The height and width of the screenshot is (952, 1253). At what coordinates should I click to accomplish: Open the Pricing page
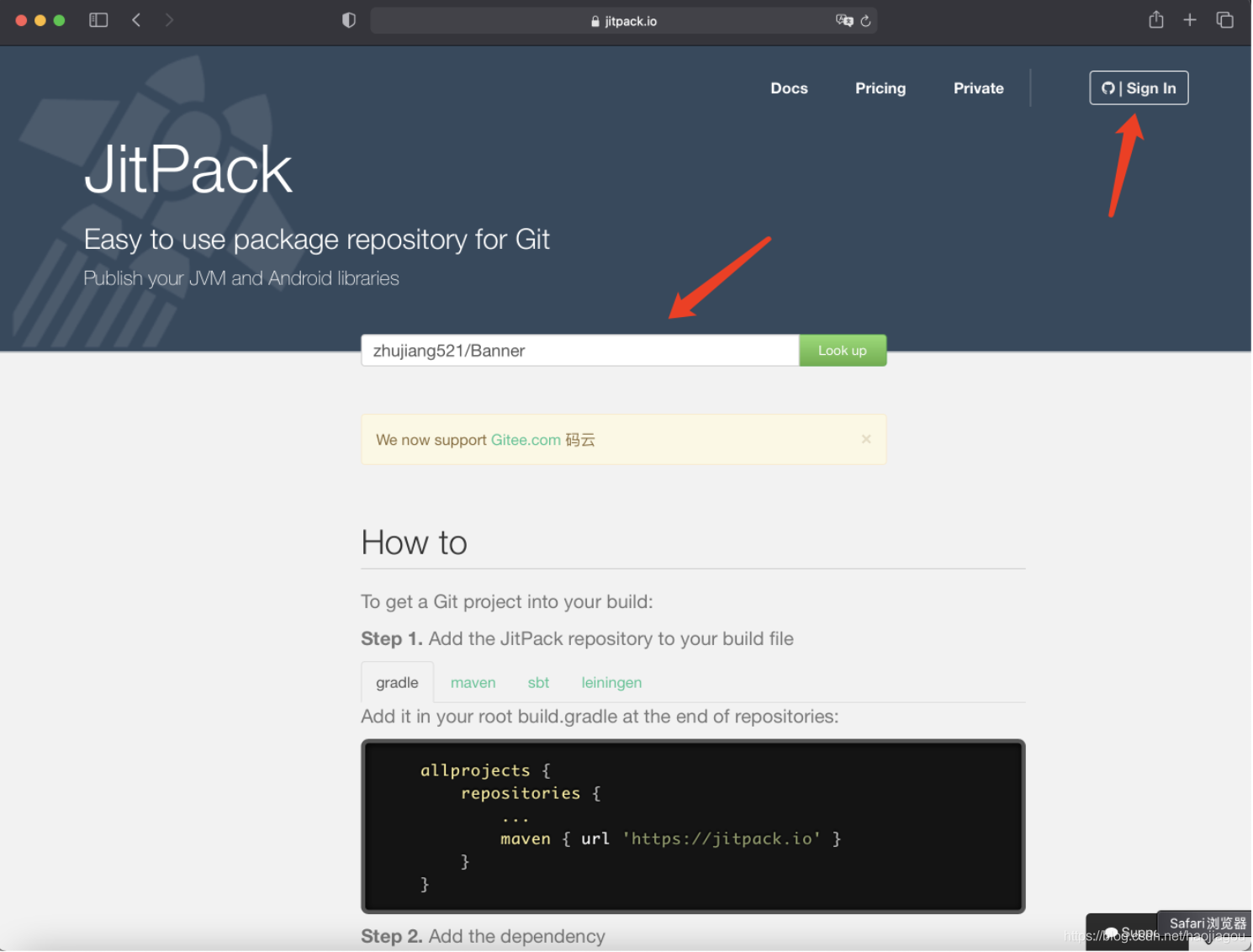pos(880,88)
